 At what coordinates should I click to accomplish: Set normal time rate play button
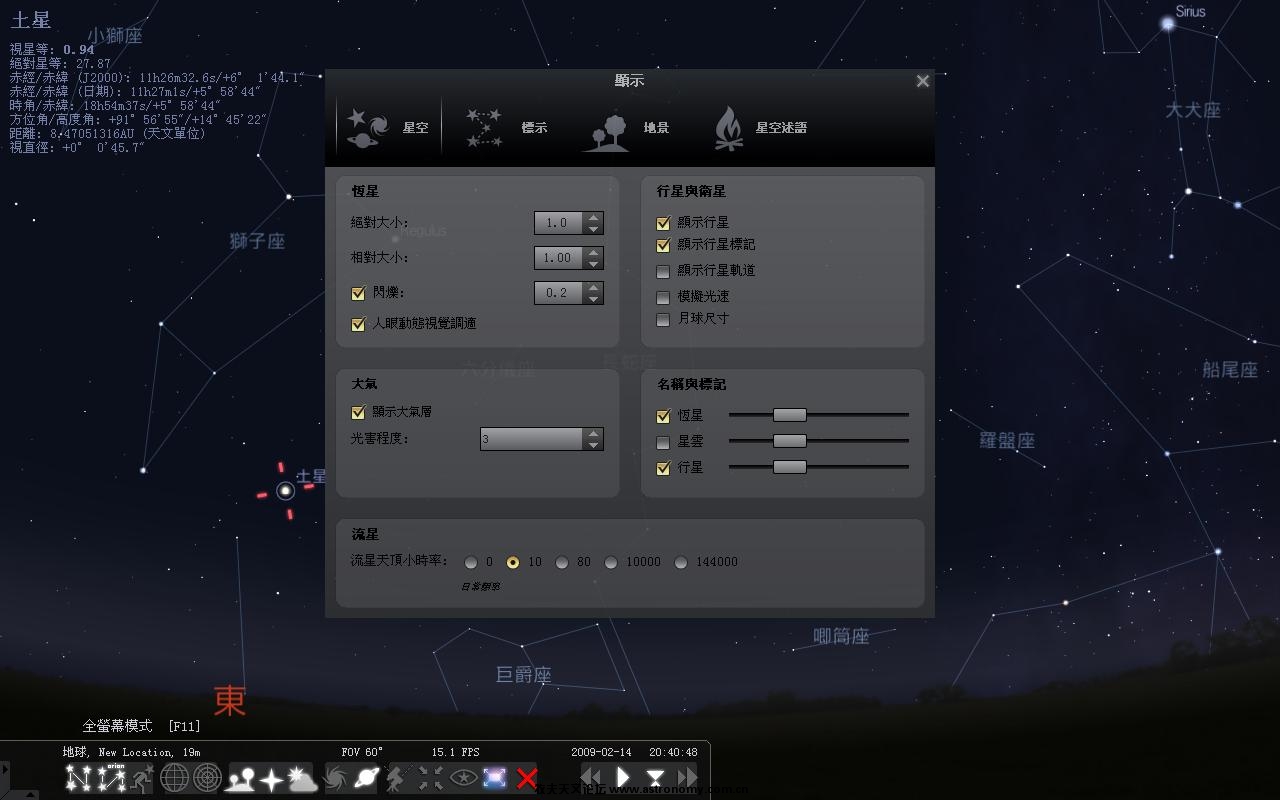623,777
